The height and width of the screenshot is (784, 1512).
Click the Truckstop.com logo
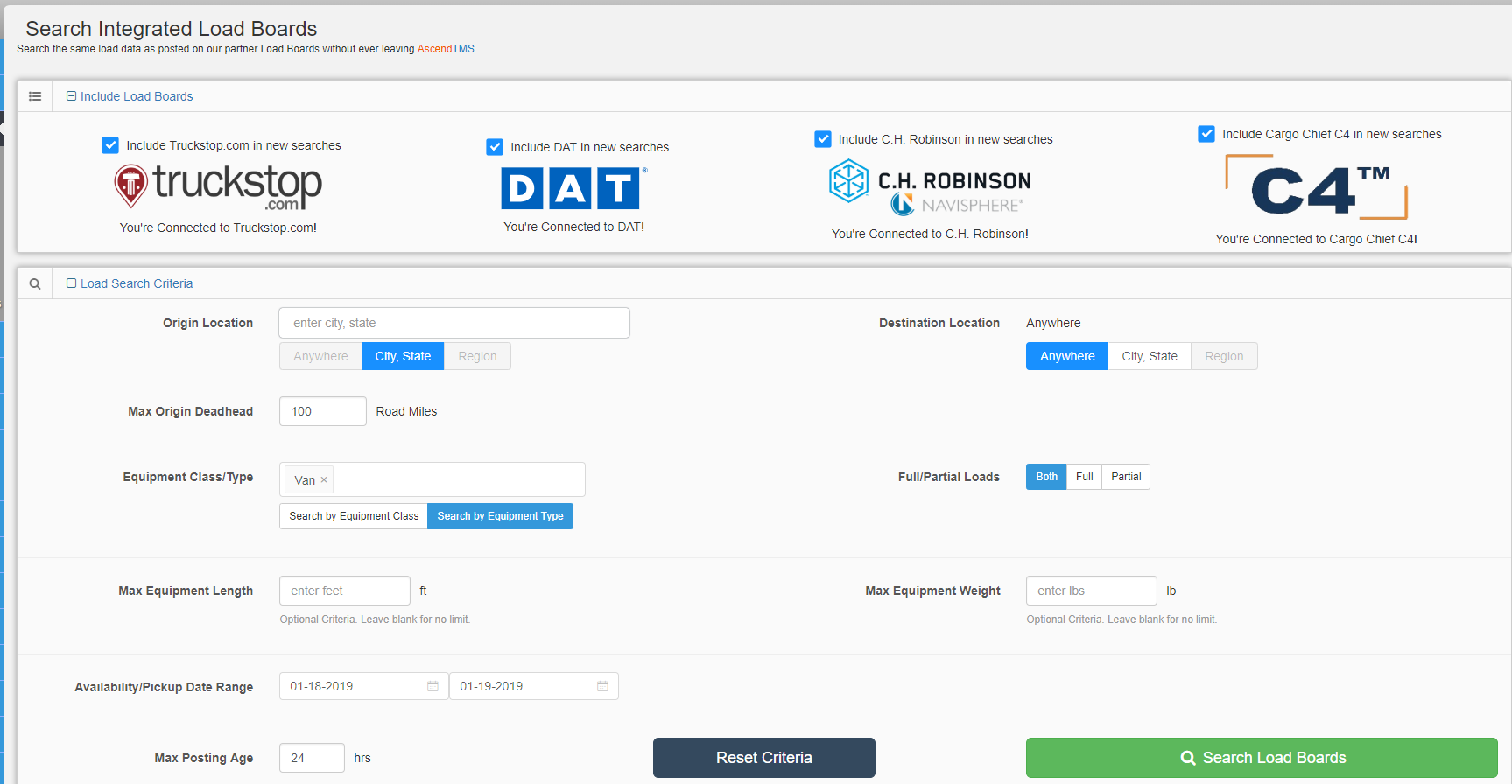coord(218,186)
